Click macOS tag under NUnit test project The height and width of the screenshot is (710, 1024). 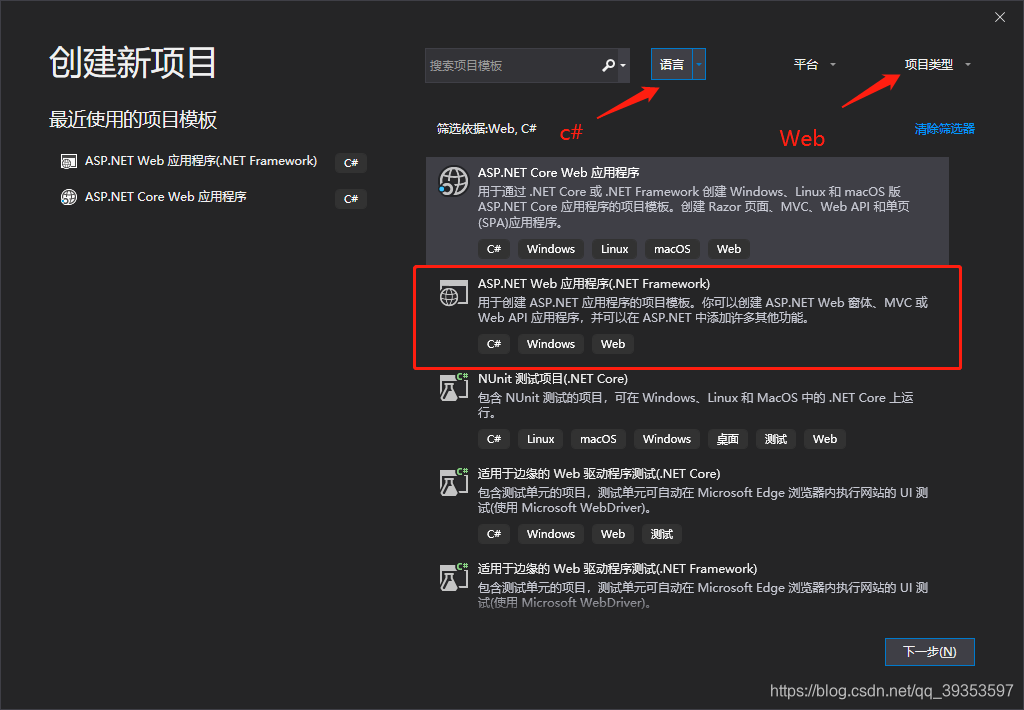pyautogui.click(x=598, y=439)
